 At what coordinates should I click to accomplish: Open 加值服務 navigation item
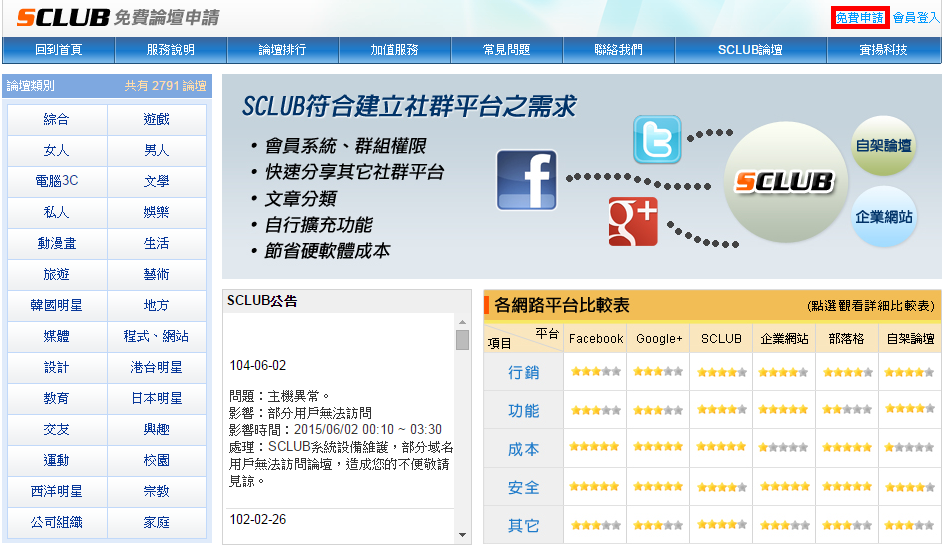click(394, 50)
